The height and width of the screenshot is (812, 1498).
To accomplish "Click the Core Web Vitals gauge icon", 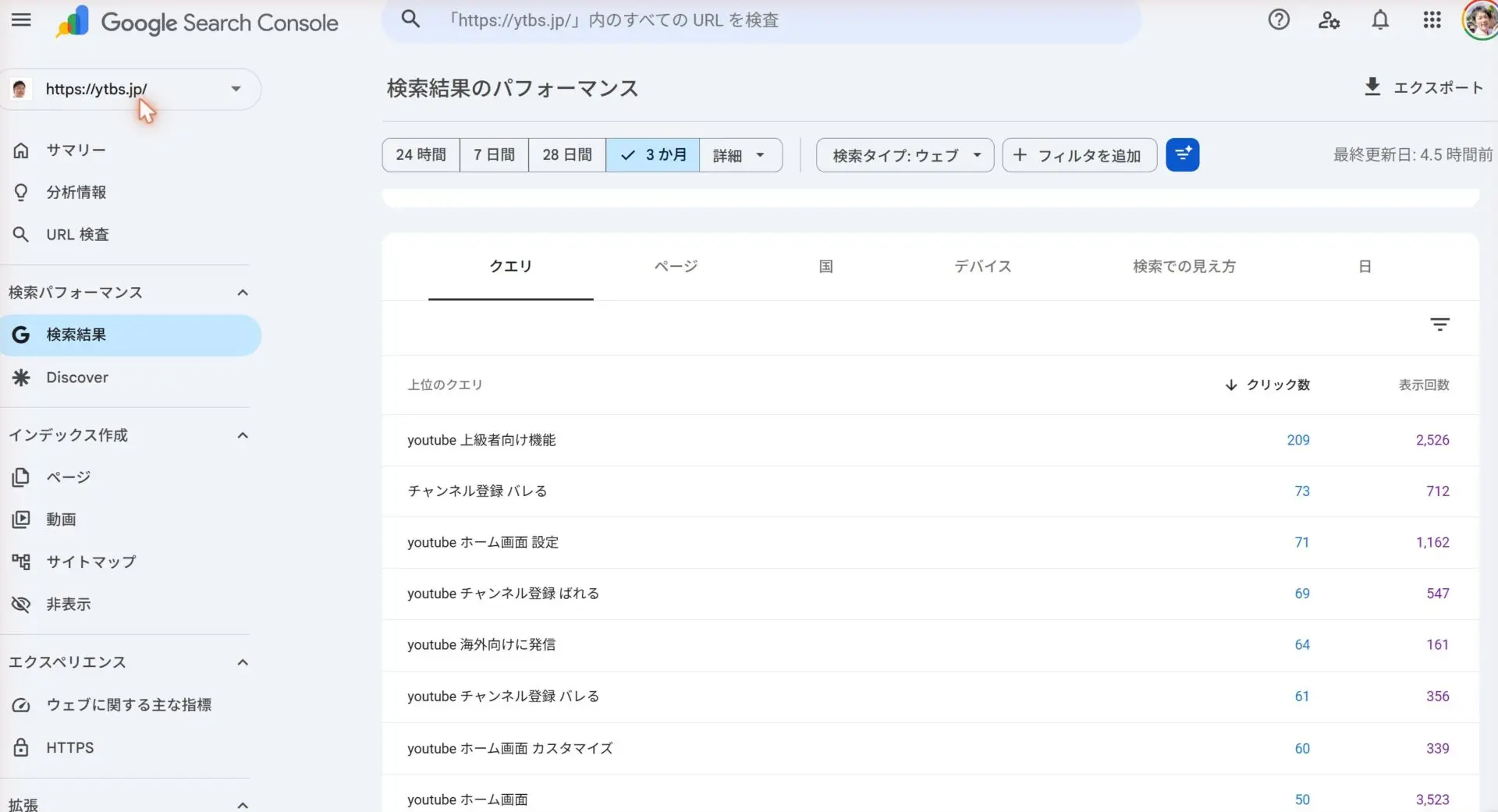I will [21, 704].
